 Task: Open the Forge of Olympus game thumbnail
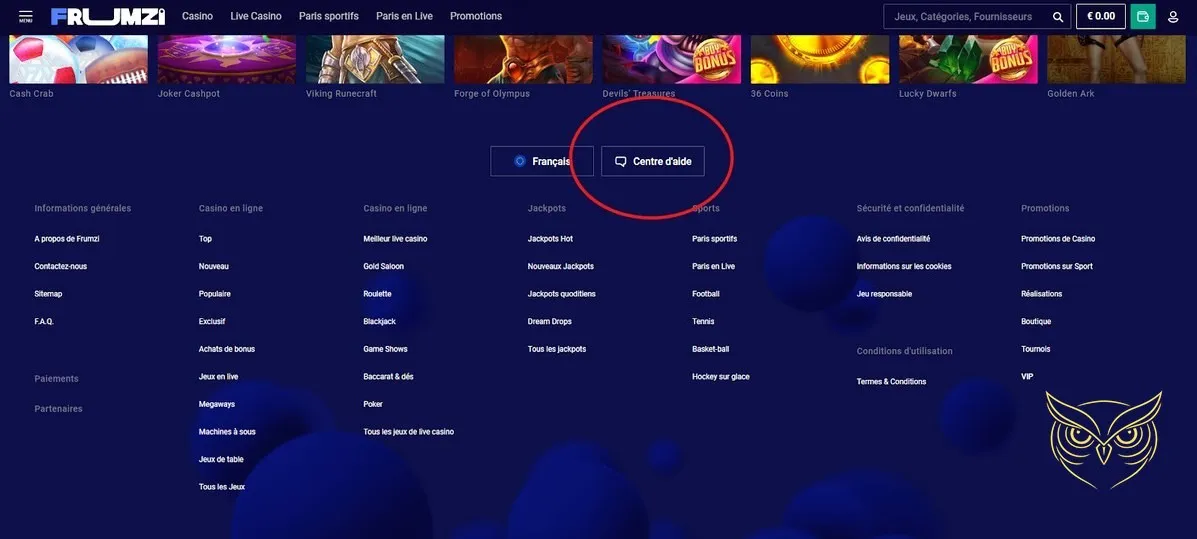pyautogui.click(x=523, y=60)
